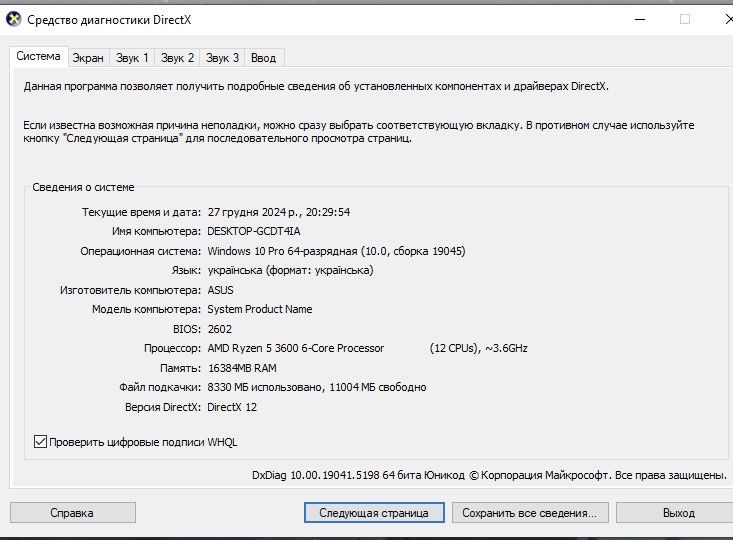Click the Windows 10 Pro 64-разрядная value
Image resolution: width=733 pixels, height=540 pixels.
pyautogui.click(x=336, y=251)
